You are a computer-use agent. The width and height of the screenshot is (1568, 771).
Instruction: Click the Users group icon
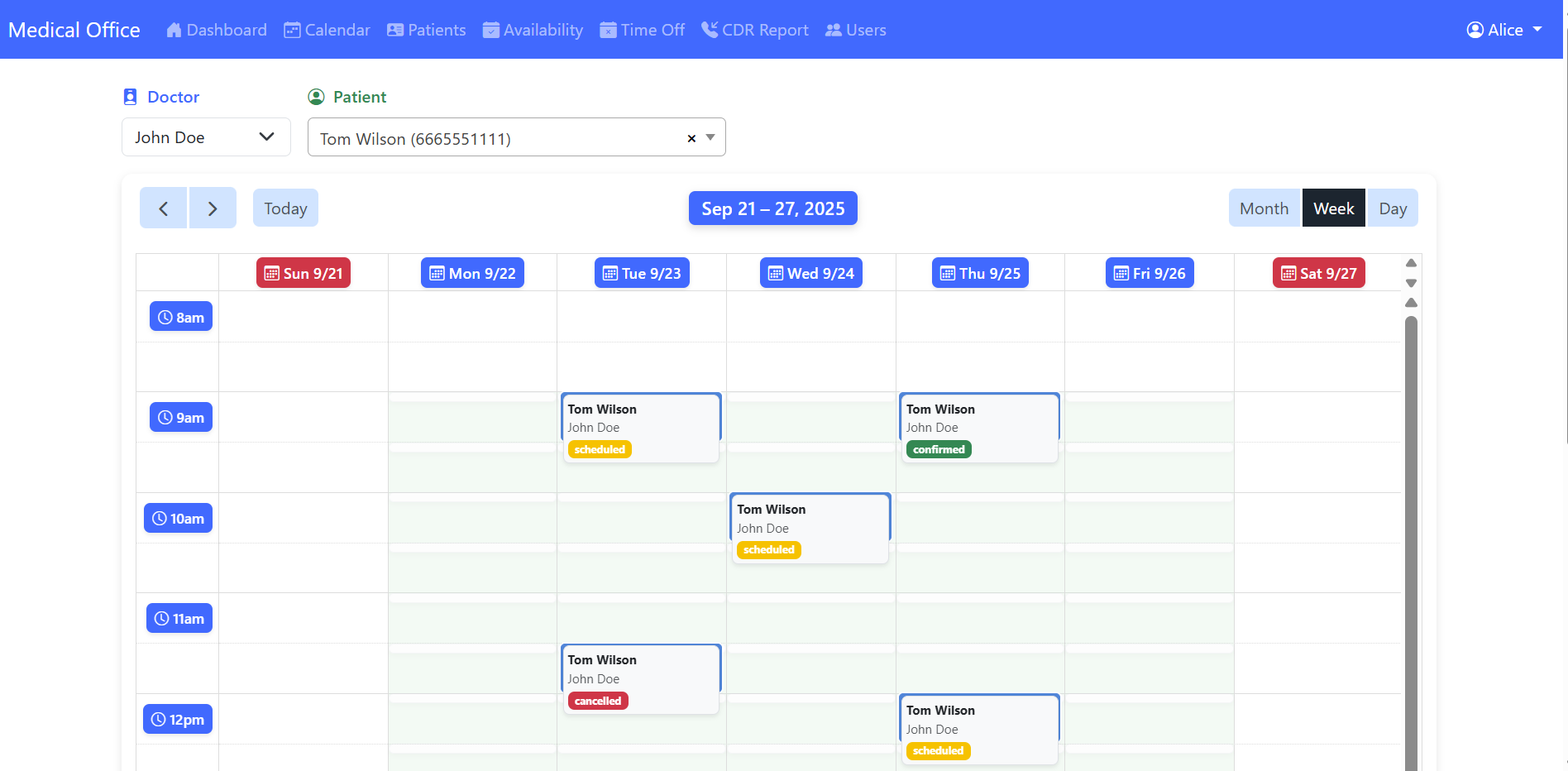(833, 31)
